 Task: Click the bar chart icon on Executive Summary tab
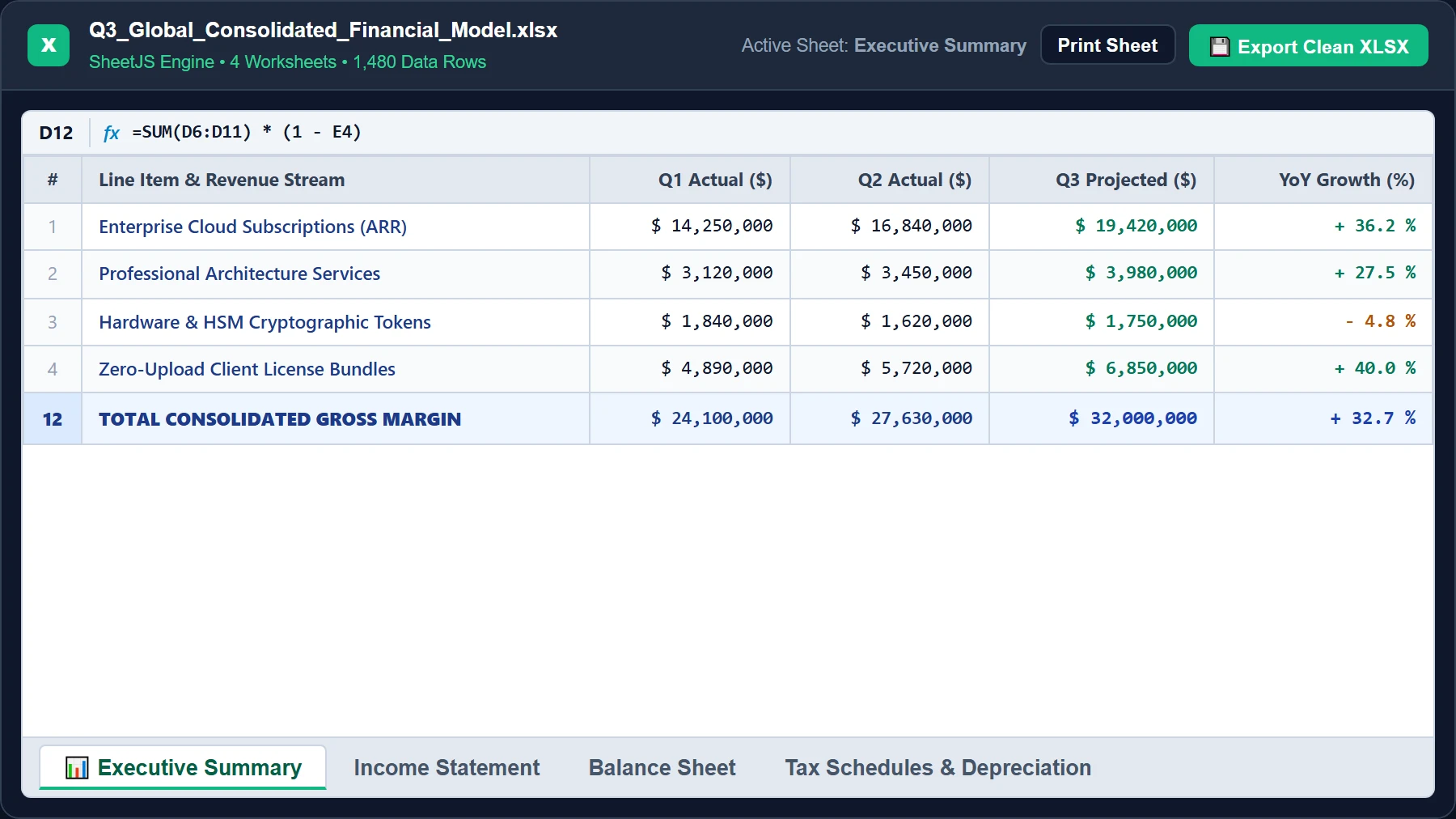[x=77, y=767]
